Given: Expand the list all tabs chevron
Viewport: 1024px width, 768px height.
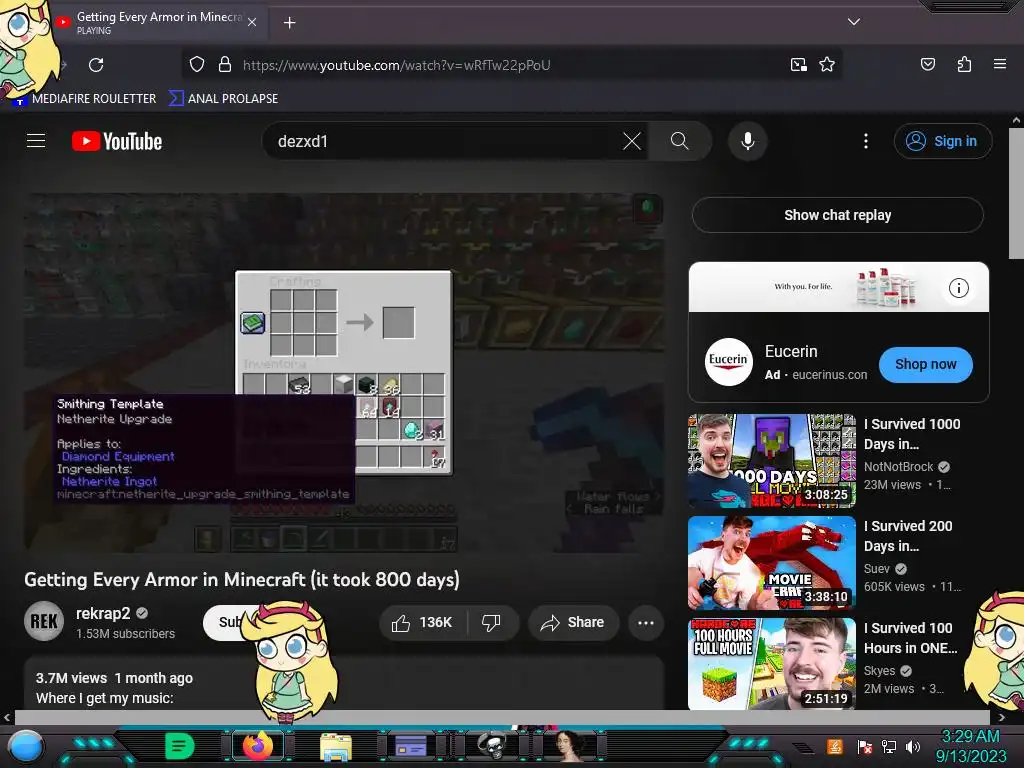Looking at the screenshot, I should [853, 22].
